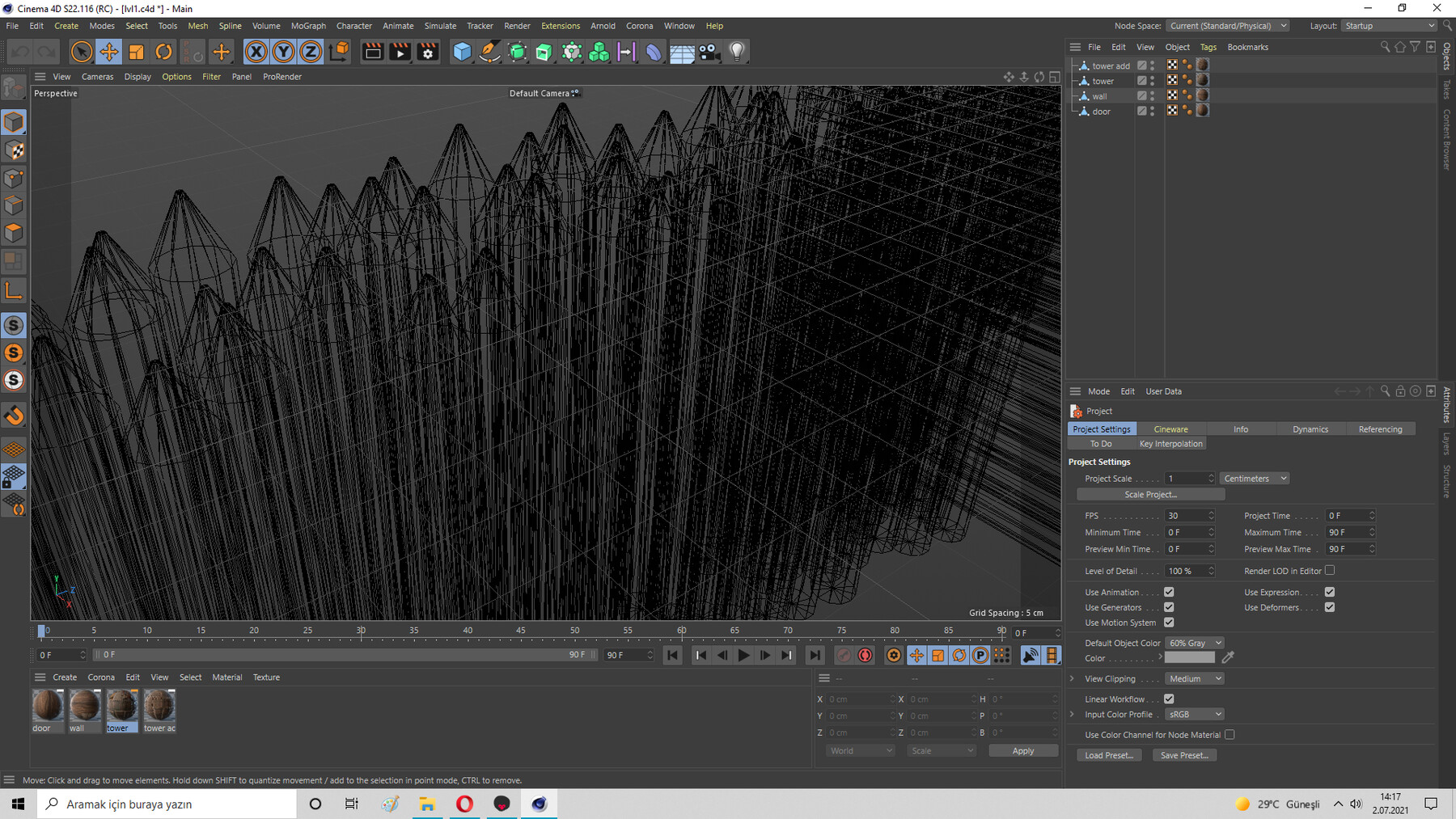This screenshot has height=819, width=1456.
Task: Click the Camera object icon
Action: 709,52
